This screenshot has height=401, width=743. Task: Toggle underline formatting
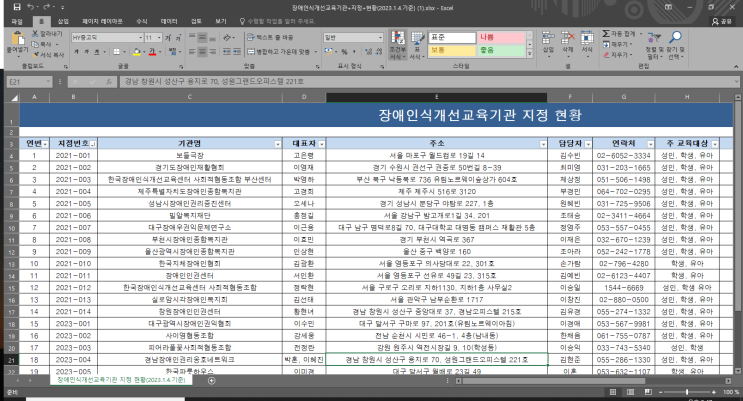(x=97, y=52)
